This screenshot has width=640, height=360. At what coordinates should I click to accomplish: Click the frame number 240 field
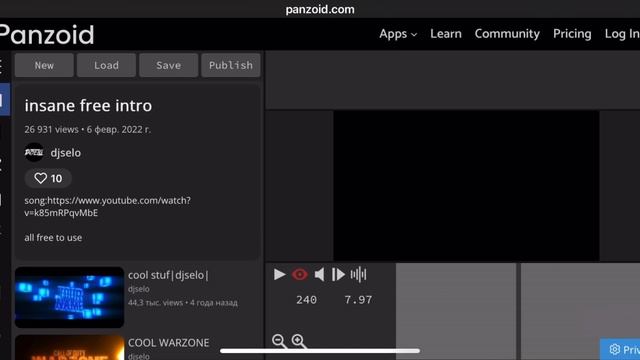(x=307, y=300)
